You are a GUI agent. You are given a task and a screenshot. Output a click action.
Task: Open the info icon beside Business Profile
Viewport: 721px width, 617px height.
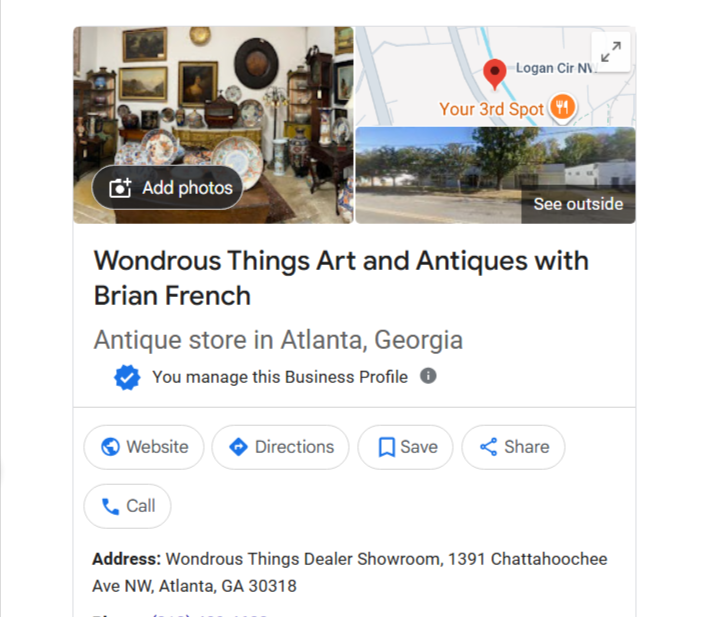pos(428,376)
